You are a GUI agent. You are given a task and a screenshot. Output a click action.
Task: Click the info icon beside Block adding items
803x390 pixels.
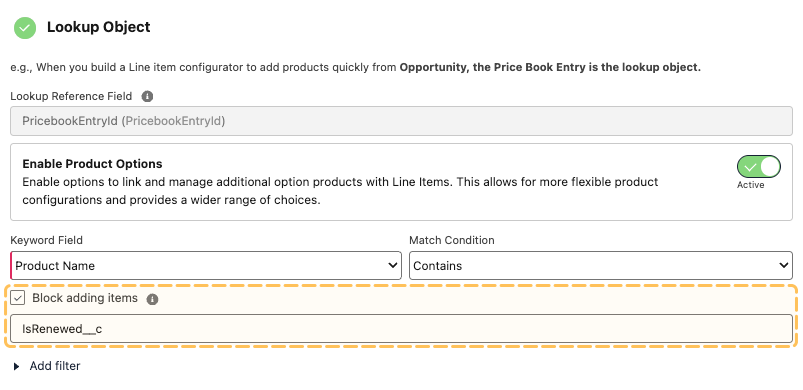pos(152,299)
